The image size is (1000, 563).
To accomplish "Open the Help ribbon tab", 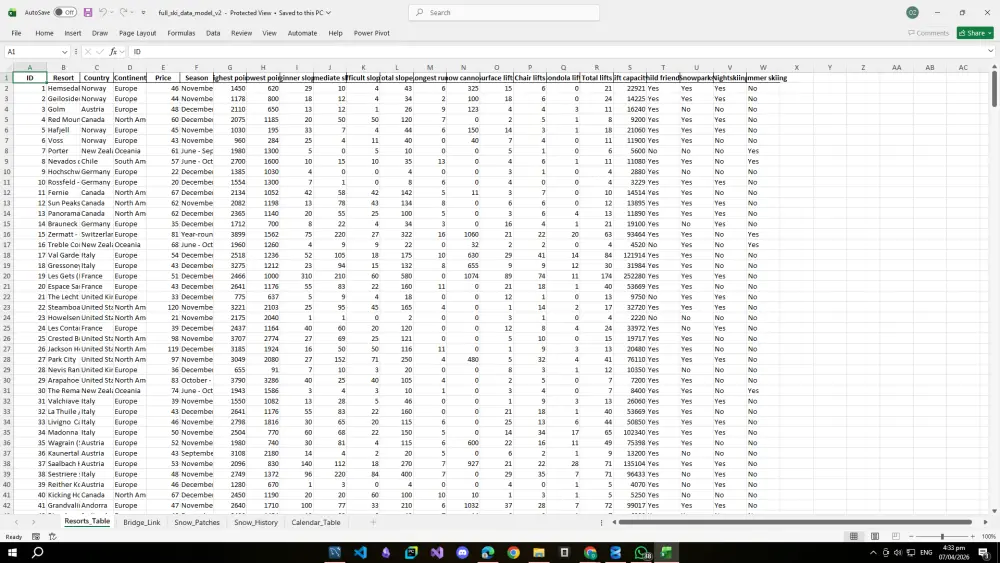I will pos(335,33).
